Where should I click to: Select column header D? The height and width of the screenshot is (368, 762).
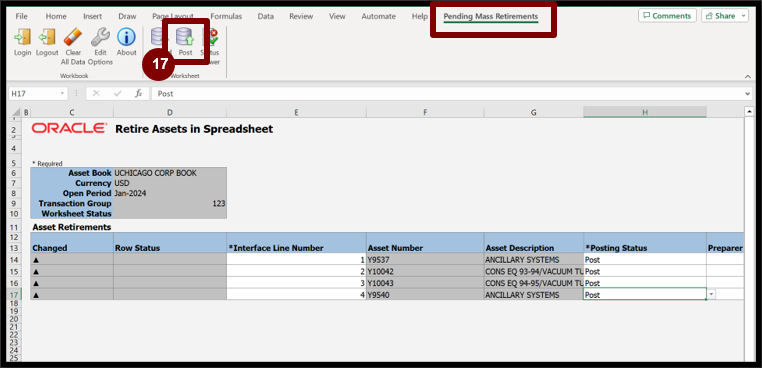click(170, 112)
